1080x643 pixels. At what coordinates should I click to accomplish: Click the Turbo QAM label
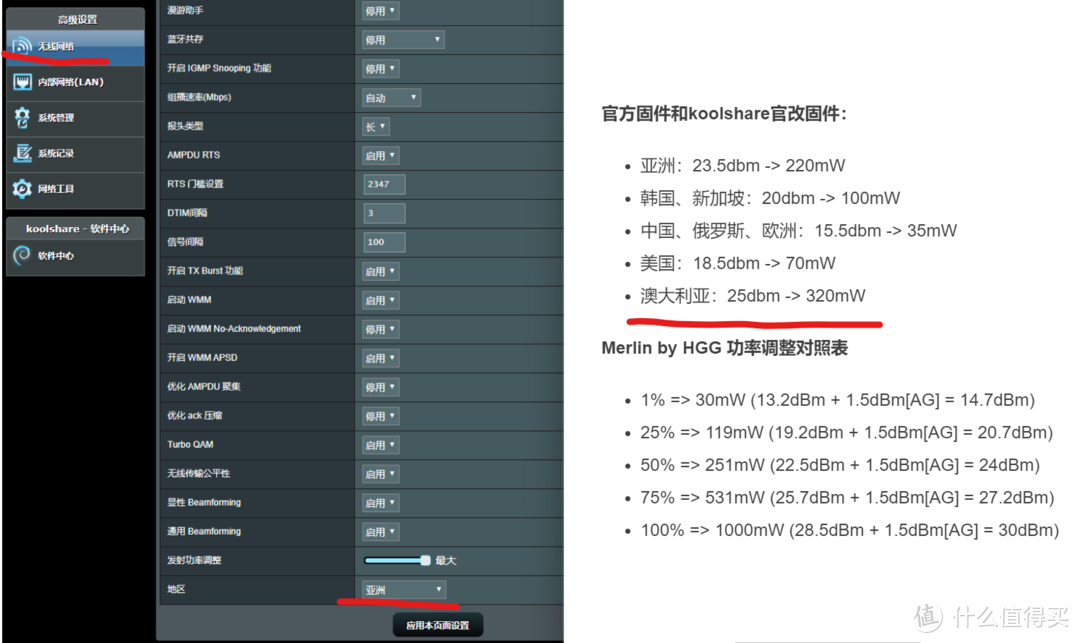190,445
